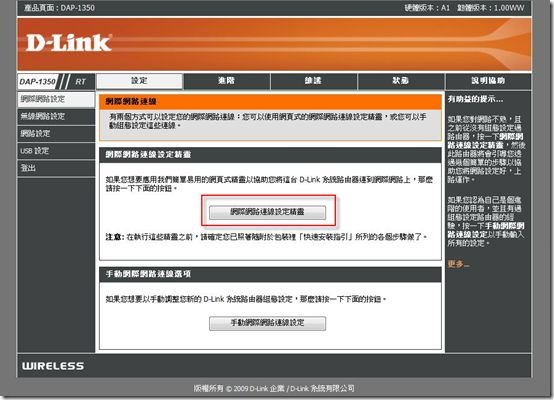This screenshot has height=400, width=554.
Task: Launch the 網際網路連線設定精靈 button
Action: point(267,212)
